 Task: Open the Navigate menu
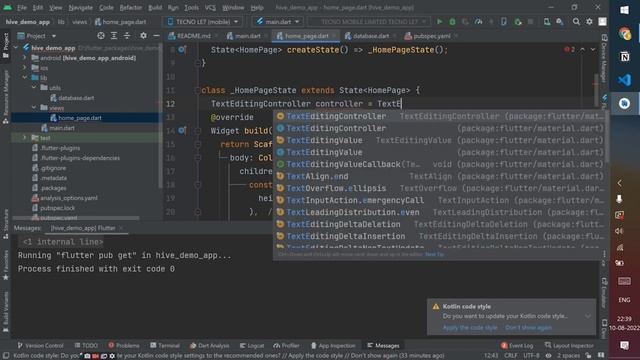[x=80, y=7]
